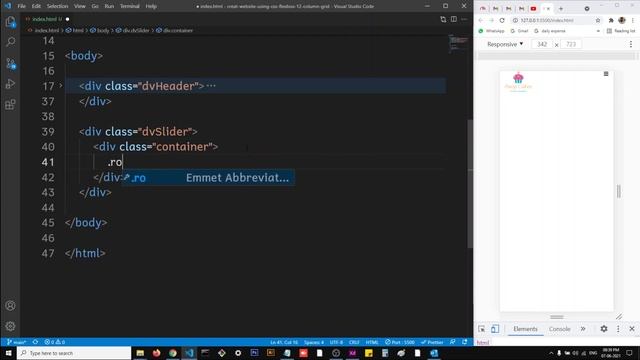640x360 pixels.
Task: Click the main branch indicator in status bar
Action: [16, 342]
